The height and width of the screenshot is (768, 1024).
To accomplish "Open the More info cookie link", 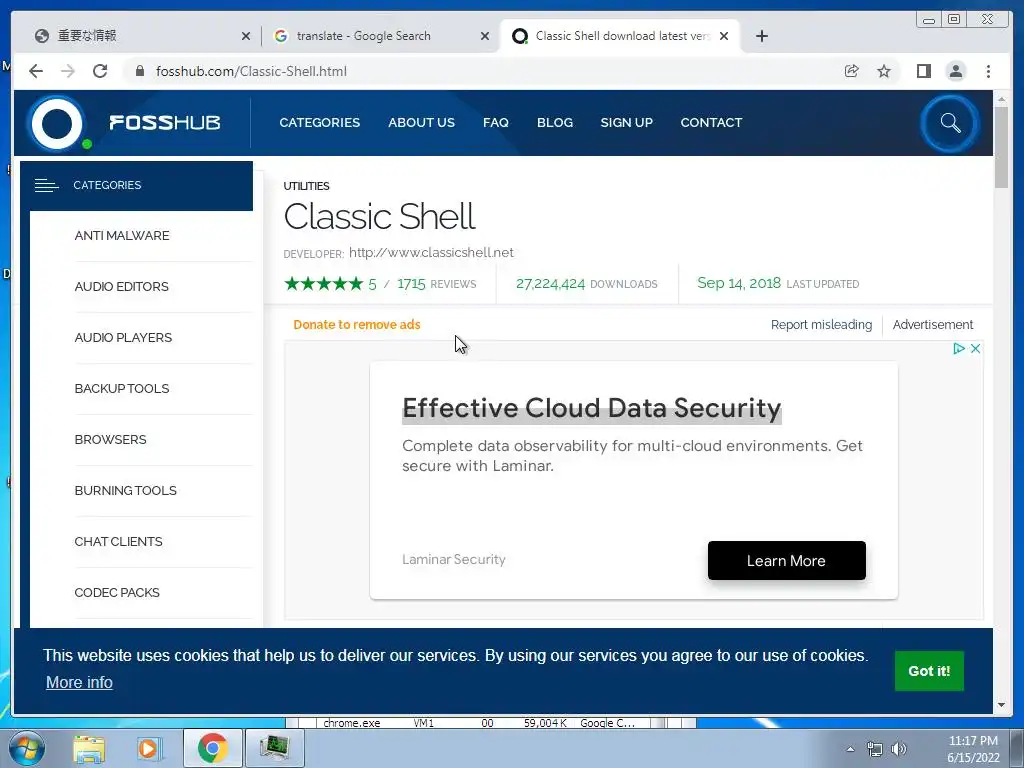I will click(79, 682).
